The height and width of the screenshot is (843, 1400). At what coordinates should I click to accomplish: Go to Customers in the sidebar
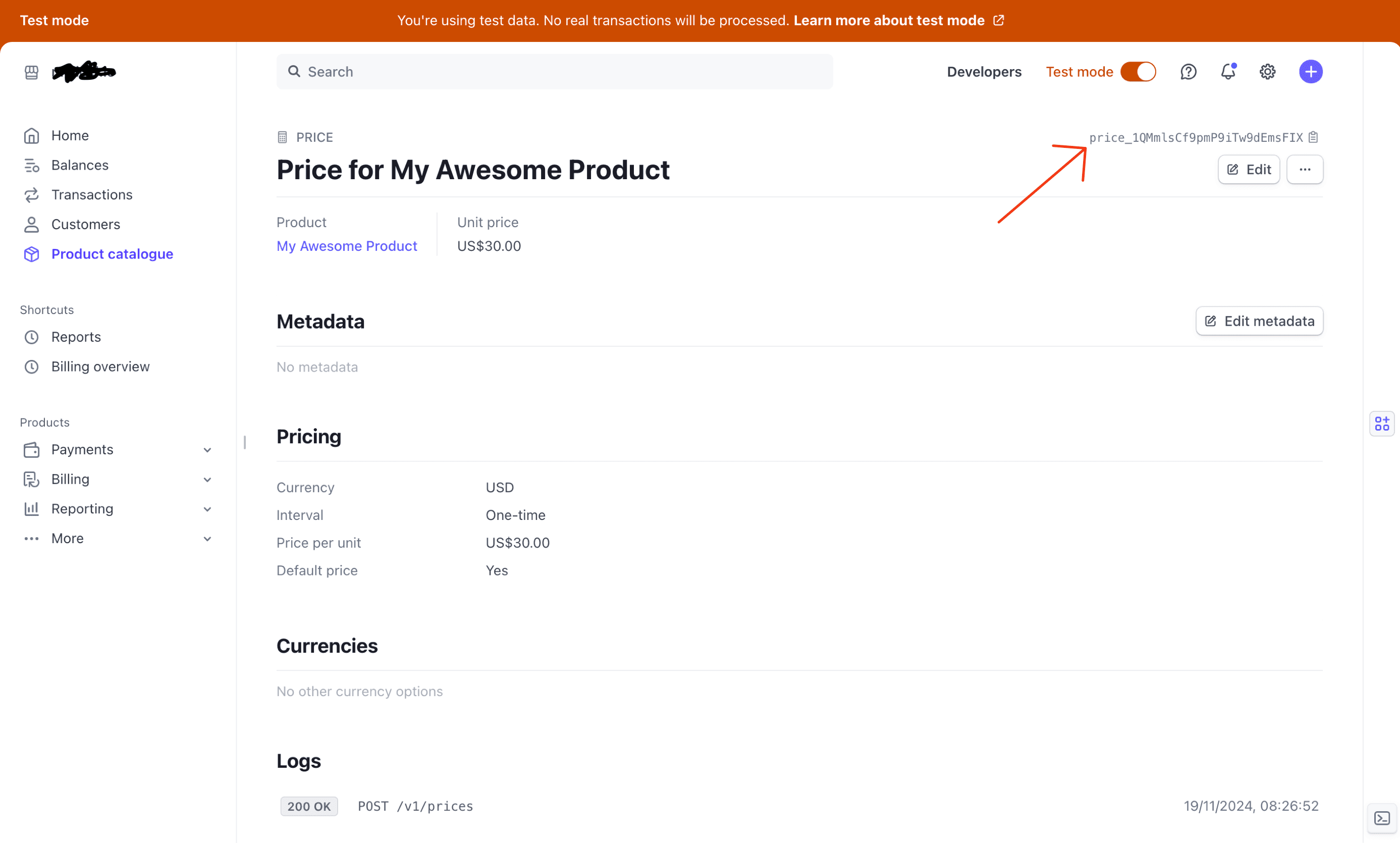pyautogui.click(x=85, y=225)
